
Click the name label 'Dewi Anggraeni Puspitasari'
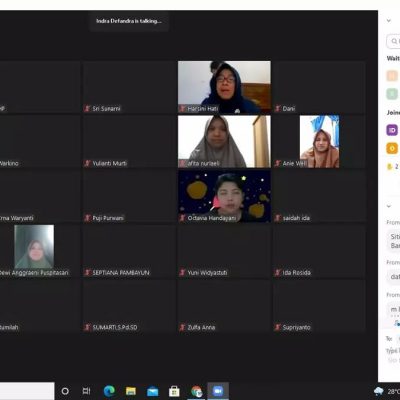tap(35, 272)
